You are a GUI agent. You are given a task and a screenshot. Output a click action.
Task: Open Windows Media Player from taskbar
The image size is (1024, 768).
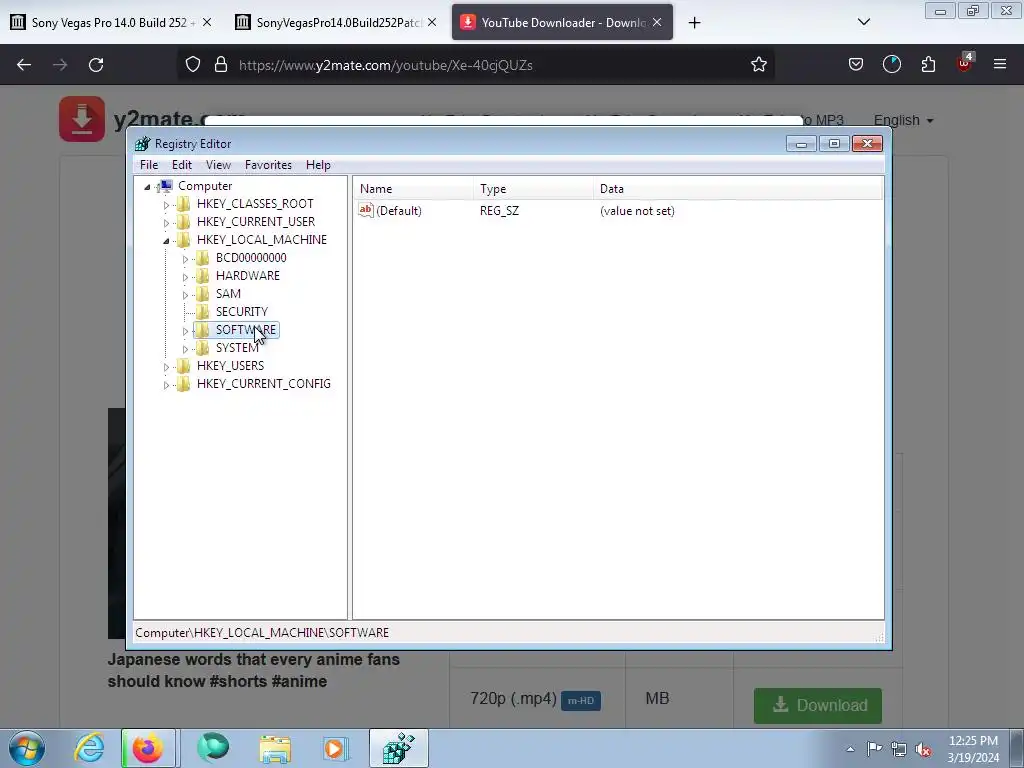pyautogui.click(x=336, y=748)
